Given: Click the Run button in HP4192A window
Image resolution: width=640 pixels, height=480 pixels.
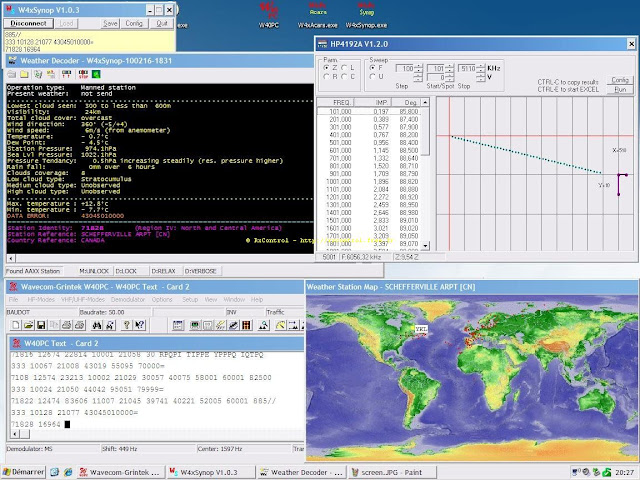Looking at the screenshot, I should pyautogui.click(x=620, y=89).
